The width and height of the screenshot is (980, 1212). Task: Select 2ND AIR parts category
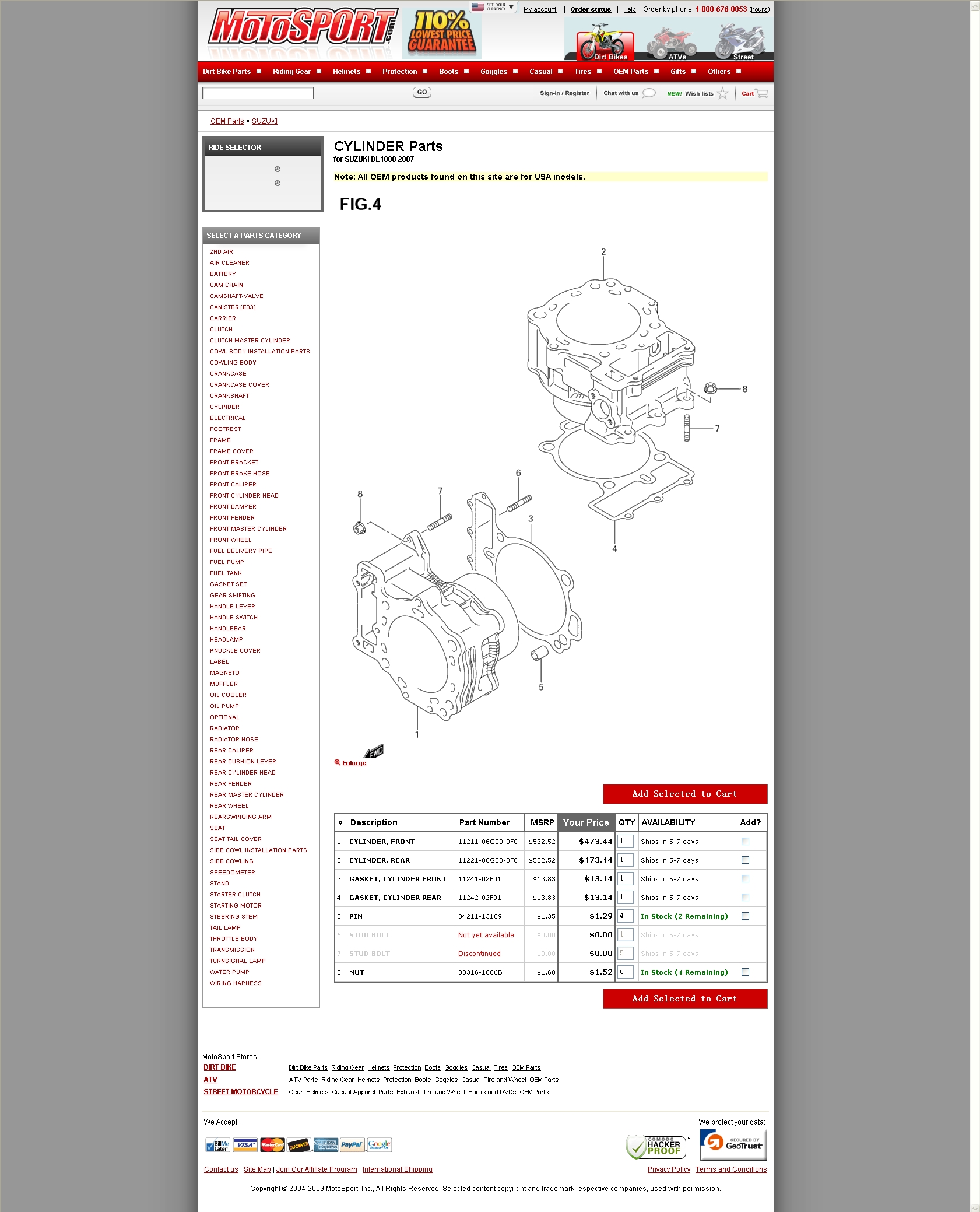(222, 252)
